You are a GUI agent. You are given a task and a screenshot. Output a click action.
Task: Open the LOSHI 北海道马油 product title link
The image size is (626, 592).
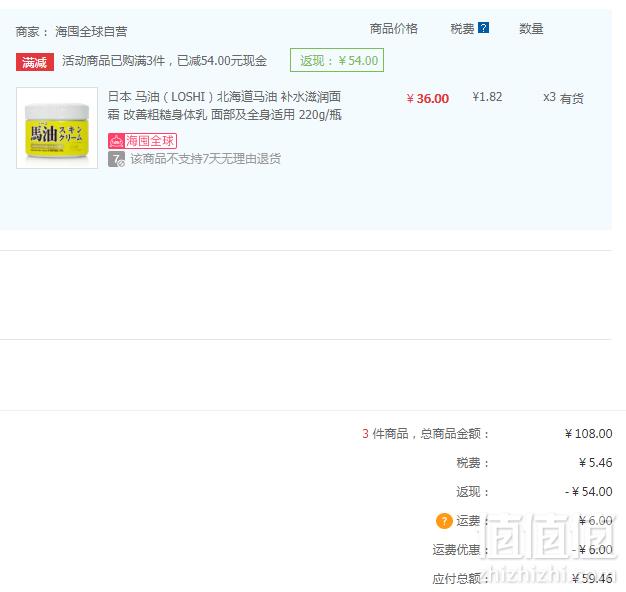(224, 106)
